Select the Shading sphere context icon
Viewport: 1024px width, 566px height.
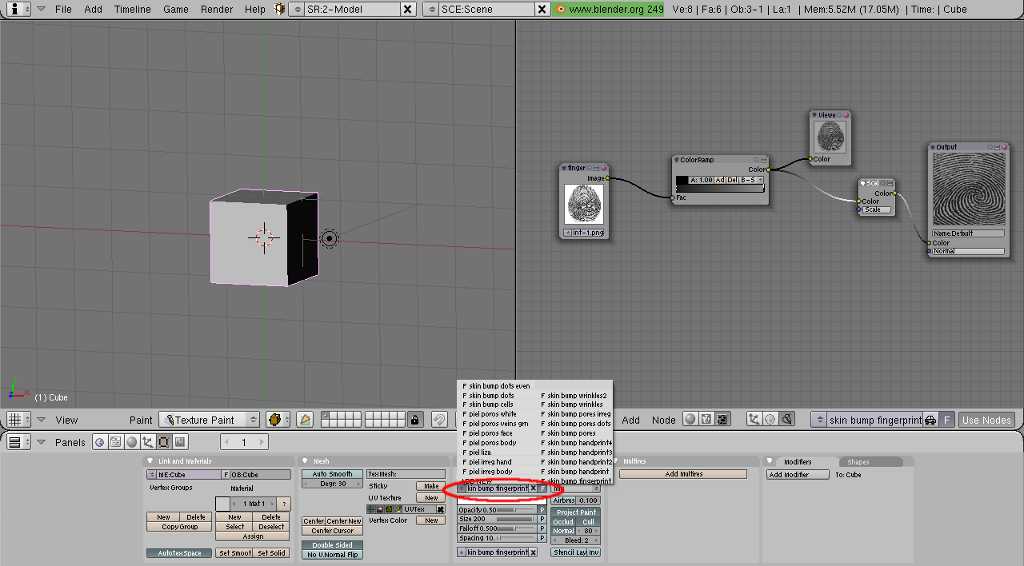pyautogui.click(x=132, y=442)
